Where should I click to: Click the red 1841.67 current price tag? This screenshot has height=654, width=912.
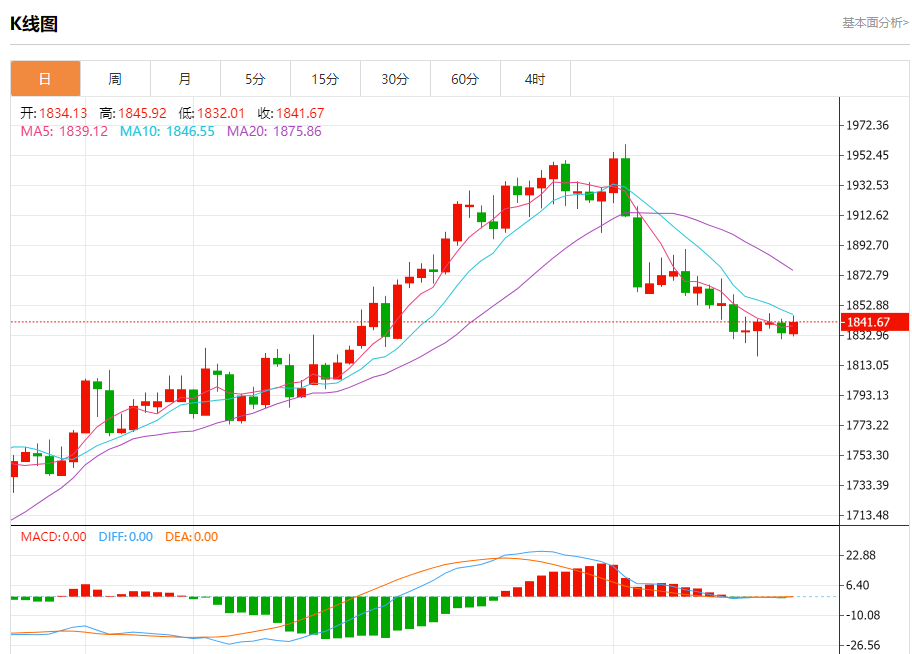click(x=867, y=322)
